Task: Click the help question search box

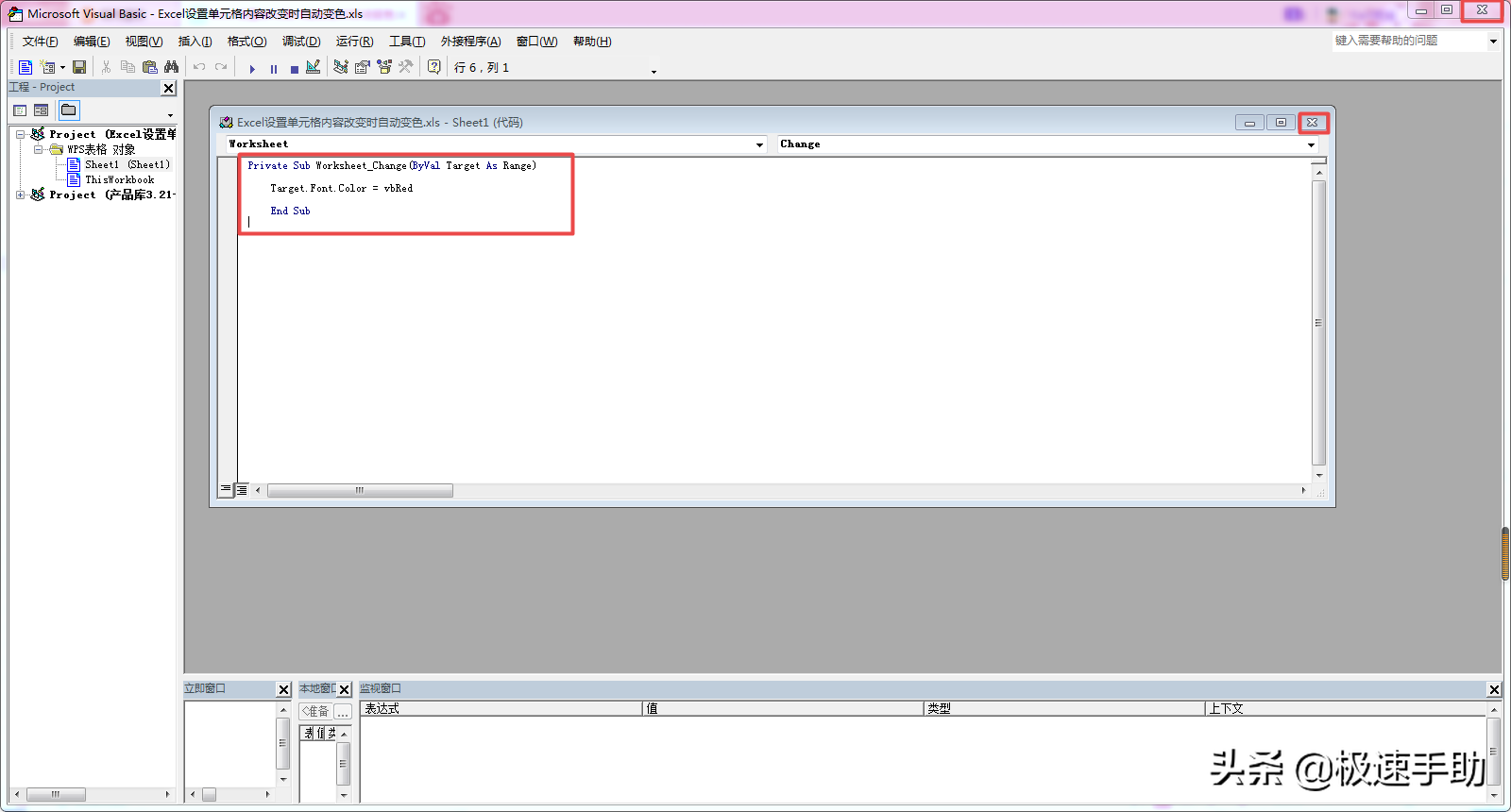Action: point(1409,41)
